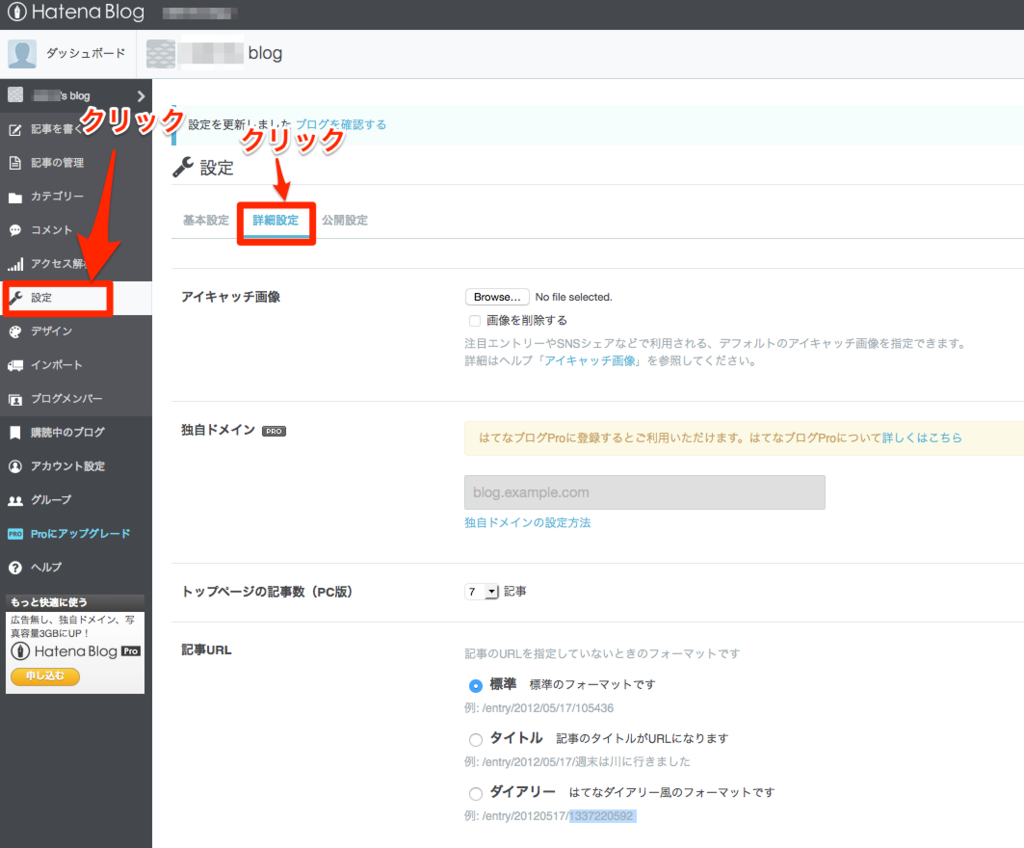Click the highlighted text 1337220592
Image resolution: width=1024 pixels, height=848 pixels.
[x=601, y=816]
